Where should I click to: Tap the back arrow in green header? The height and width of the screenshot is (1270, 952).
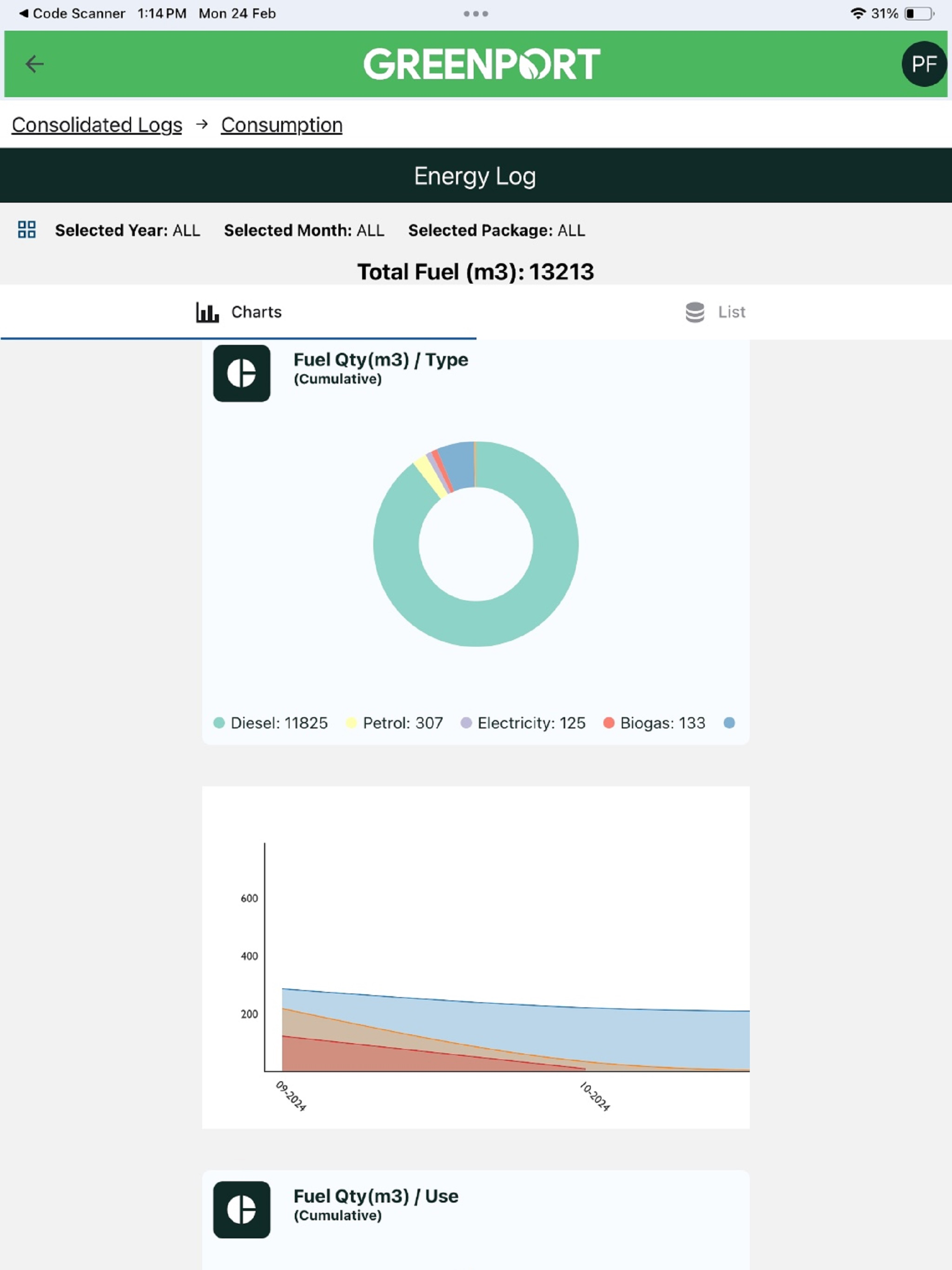(x=34, y=64)
